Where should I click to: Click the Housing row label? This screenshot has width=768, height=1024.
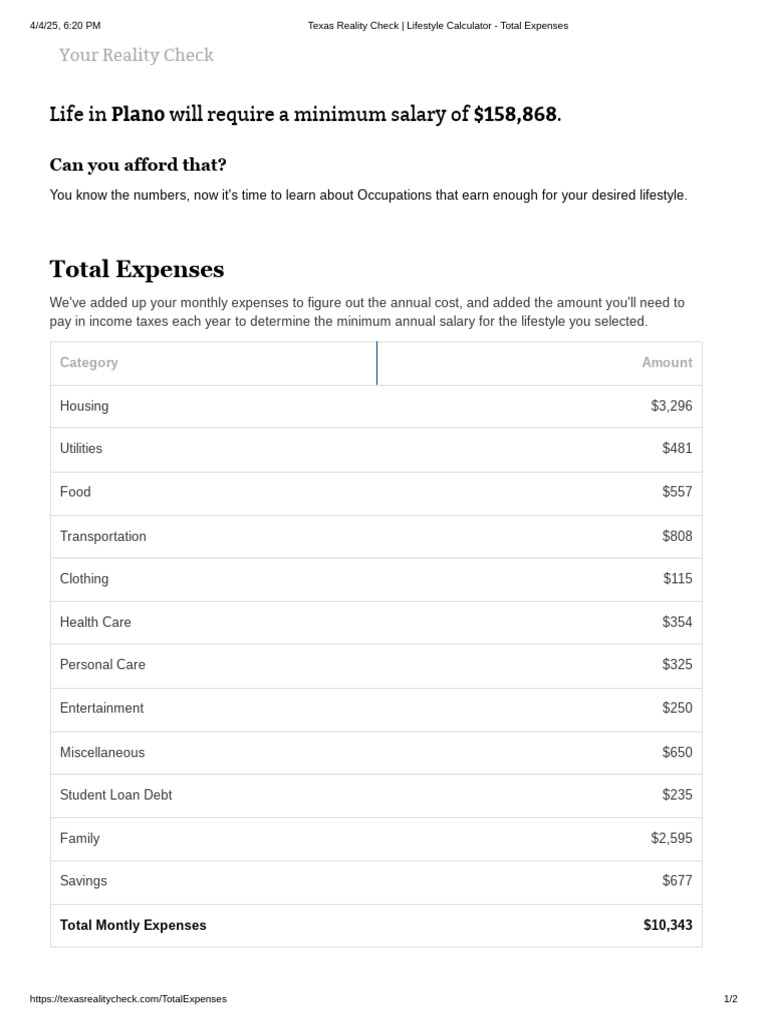click(x=84, y=406)
